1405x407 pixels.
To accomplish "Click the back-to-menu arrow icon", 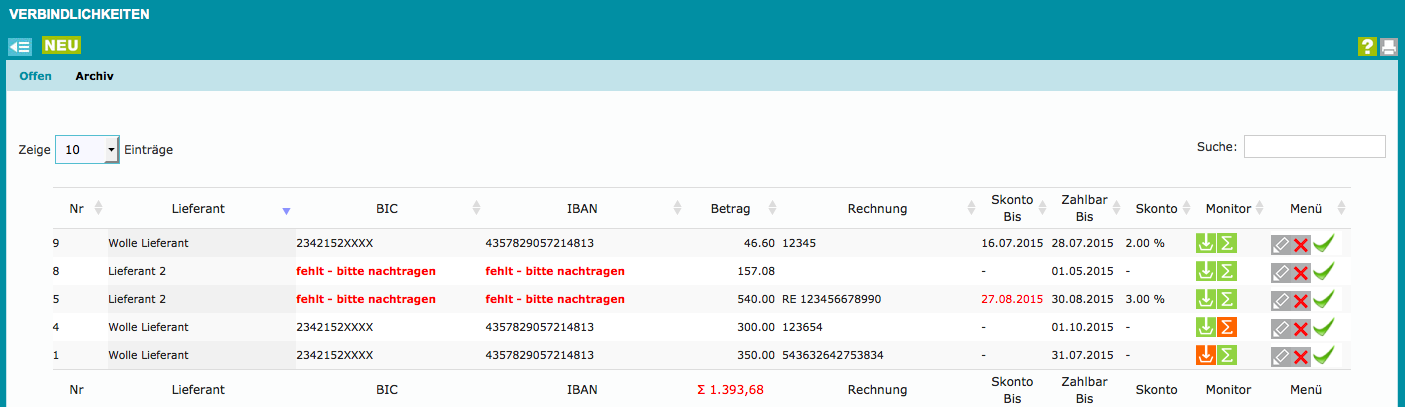I will coord(20,46).
